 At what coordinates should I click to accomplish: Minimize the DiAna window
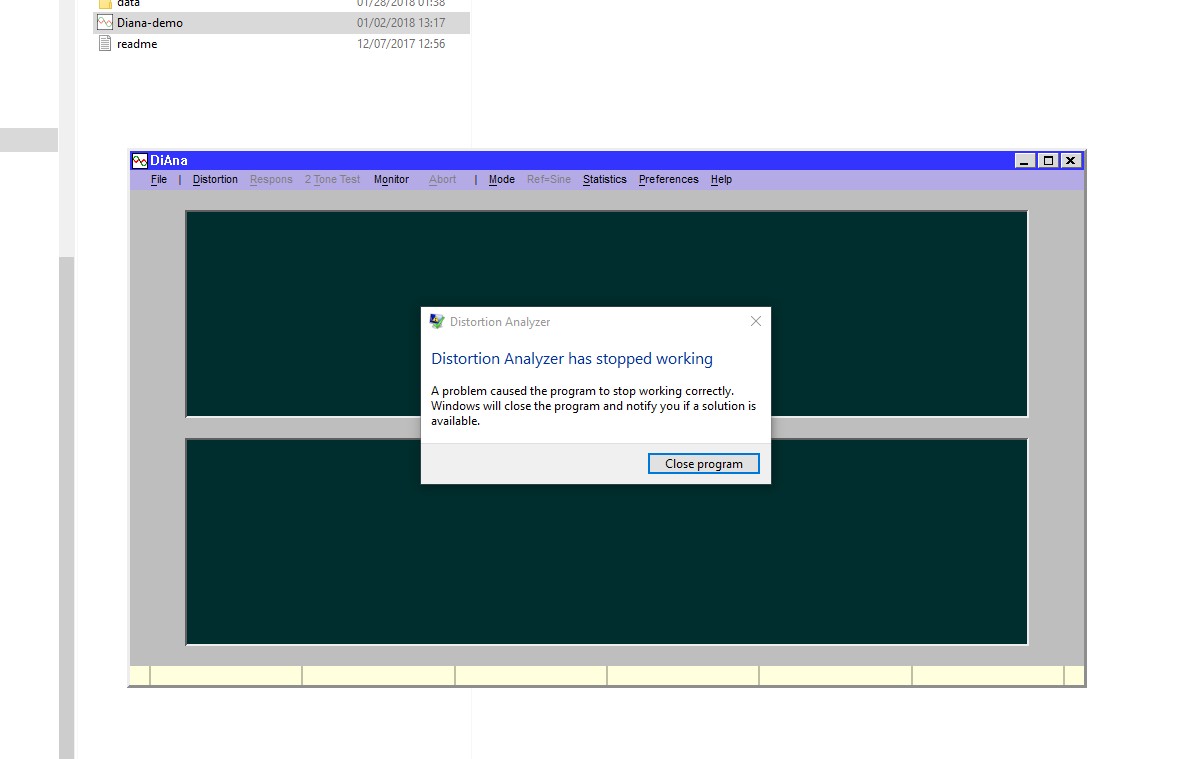point(1025,160)
